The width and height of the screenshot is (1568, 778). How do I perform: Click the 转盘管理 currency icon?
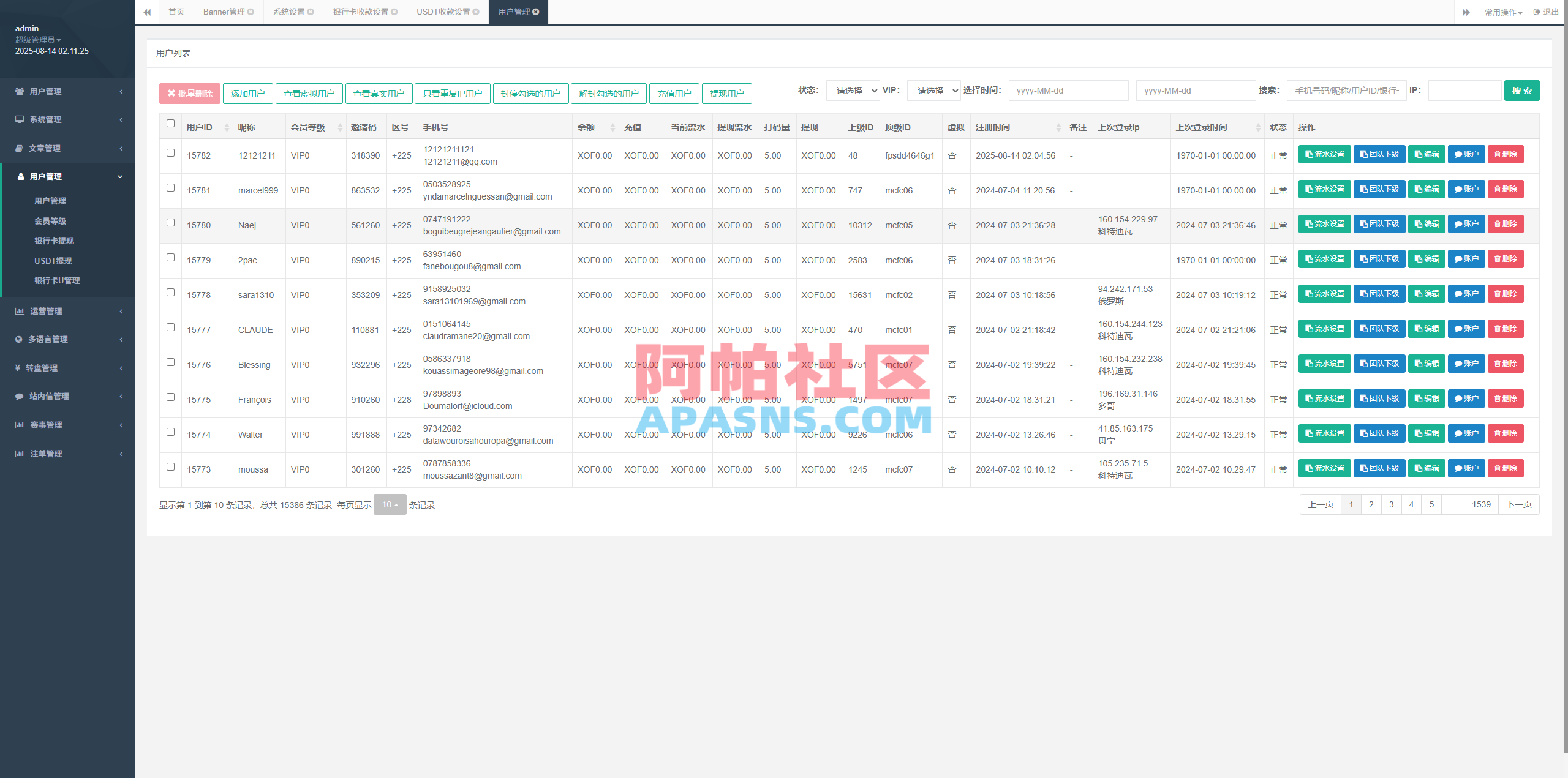click(19, 367)
